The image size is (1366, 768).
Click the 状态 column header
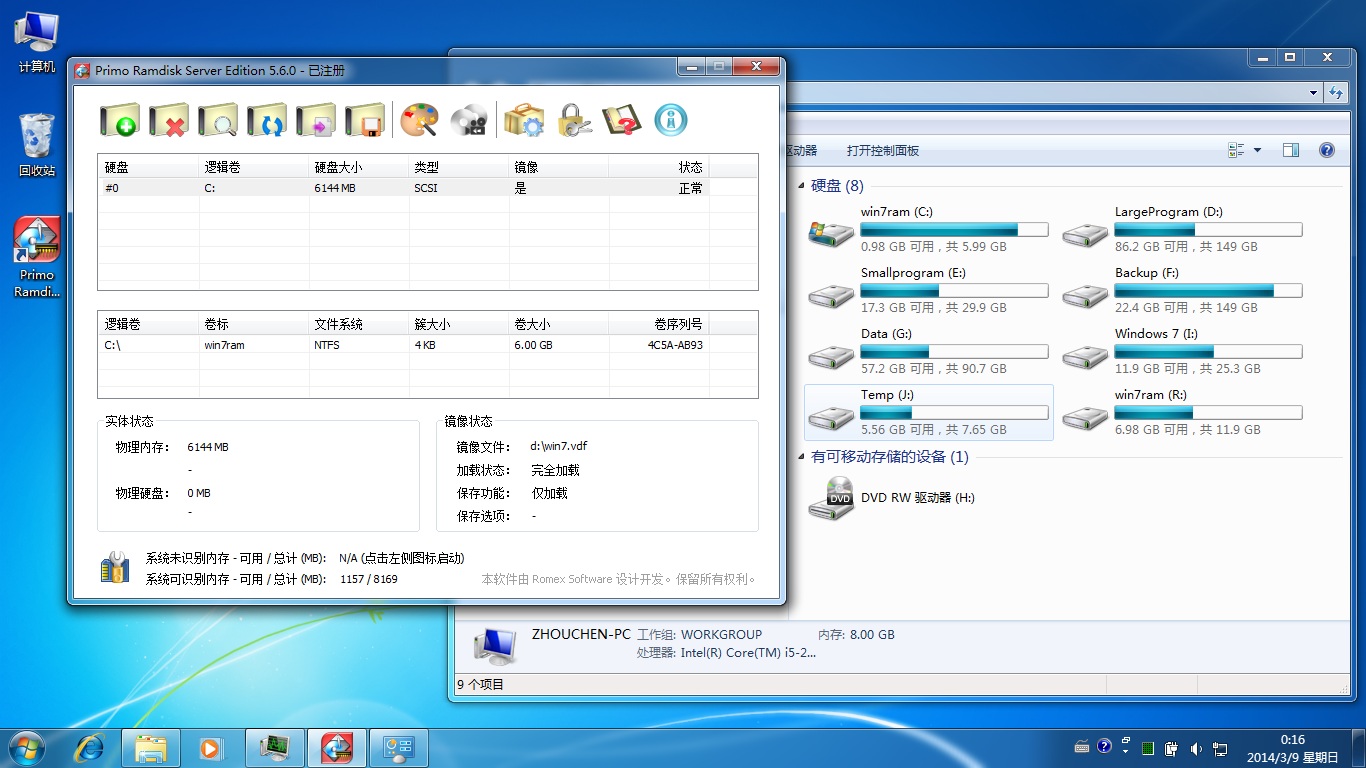pos(658,167)
